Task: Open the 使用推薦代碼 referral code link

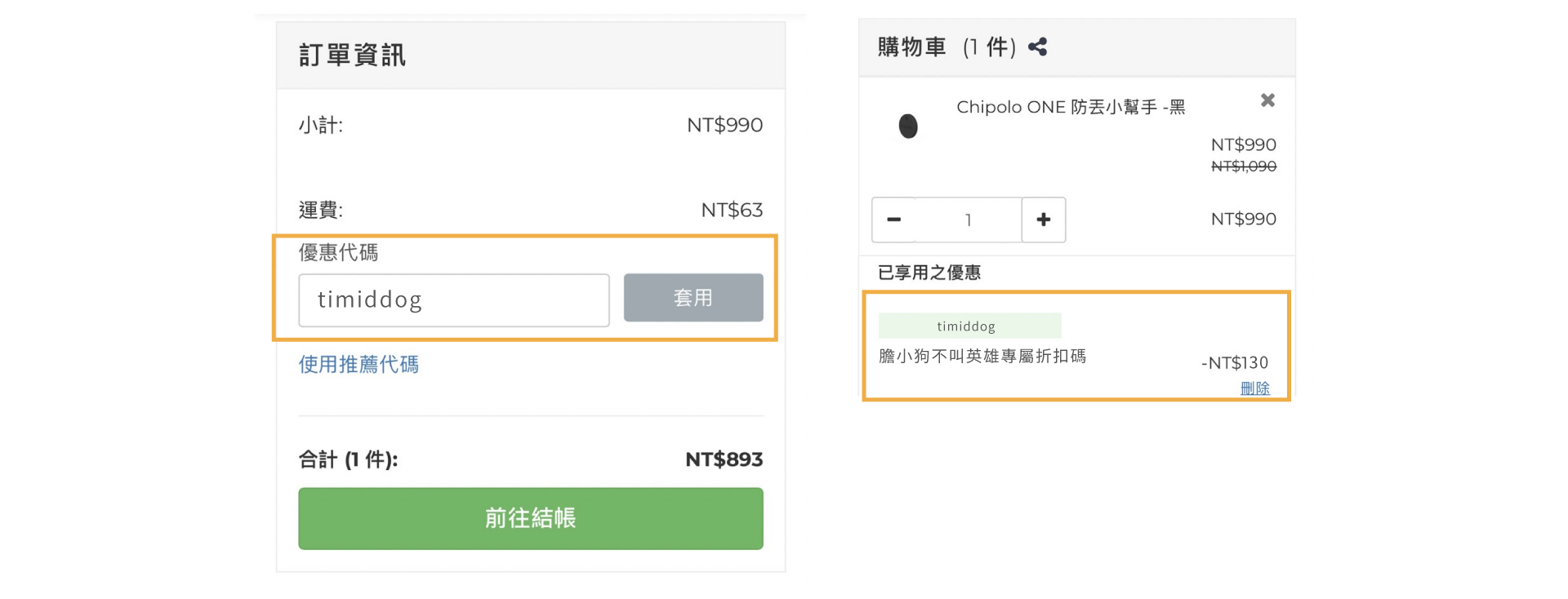Action: 359,364
